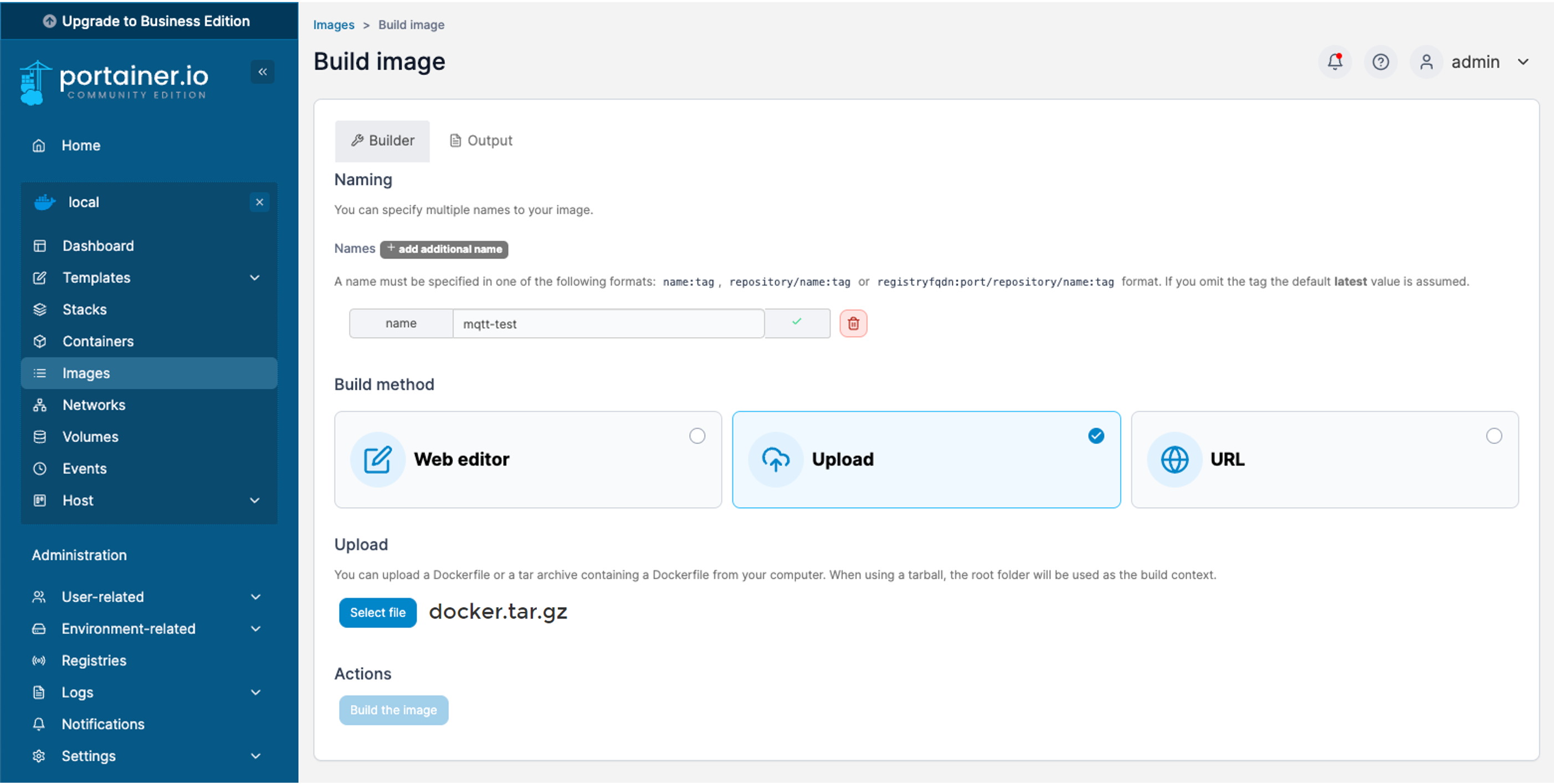Click the Networks sidebar icon
Image resolution: width=1554 pixels, height=784 pixels.
click(x=41, y=405)
